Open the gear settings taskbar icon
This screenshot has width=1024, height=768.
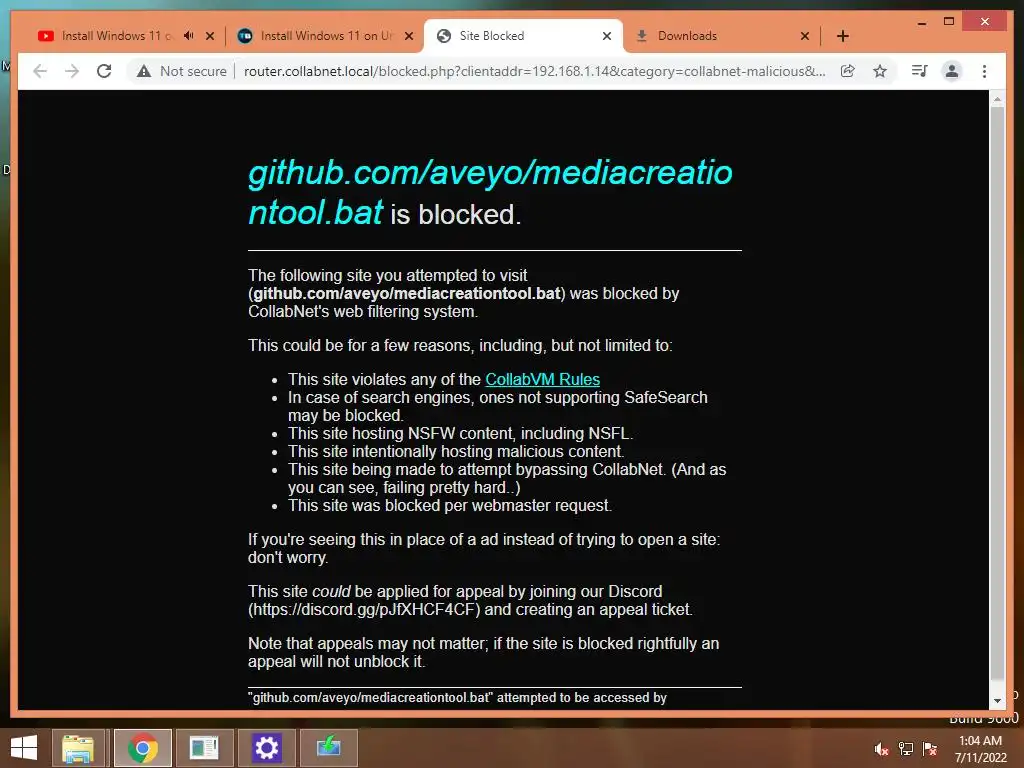[266, 748]
